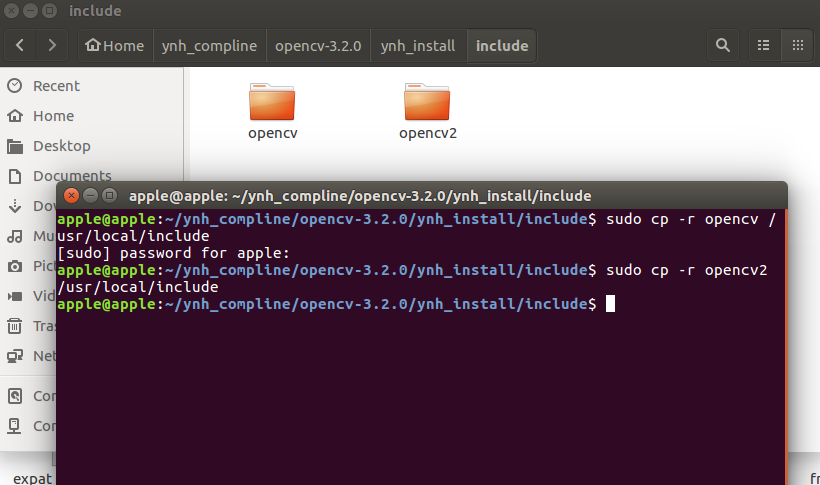Click the Videos icon in sidebar
820x485 pixels.
coord(15,296)
